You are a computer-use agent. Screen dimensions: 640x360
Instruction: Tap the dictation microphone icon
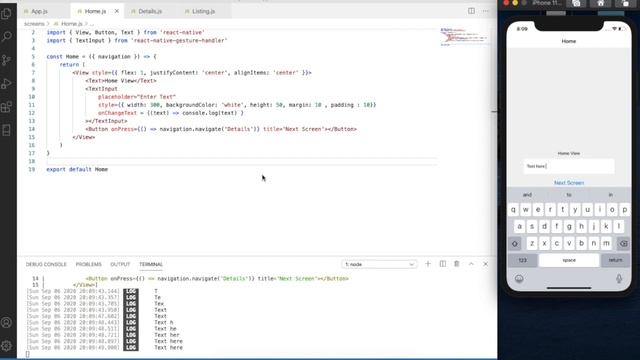(619, 279)
